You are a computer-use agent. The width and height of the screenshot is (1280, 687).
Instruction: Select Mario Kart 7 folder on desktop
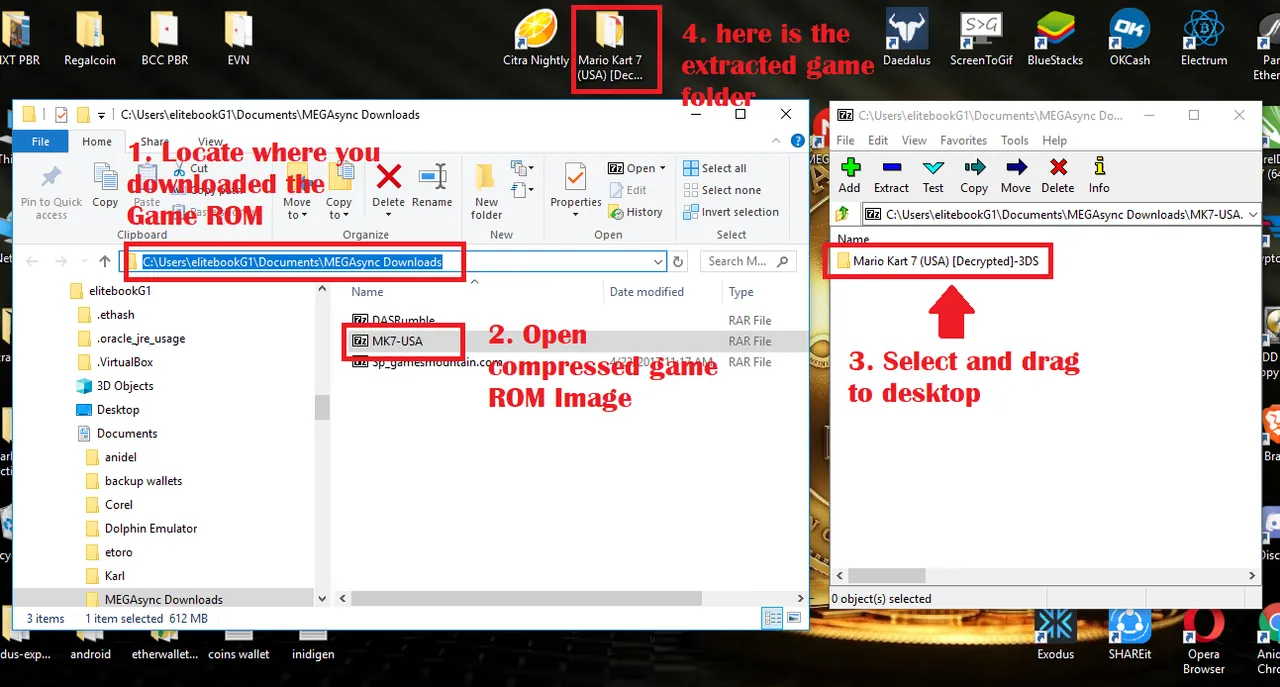610,47
